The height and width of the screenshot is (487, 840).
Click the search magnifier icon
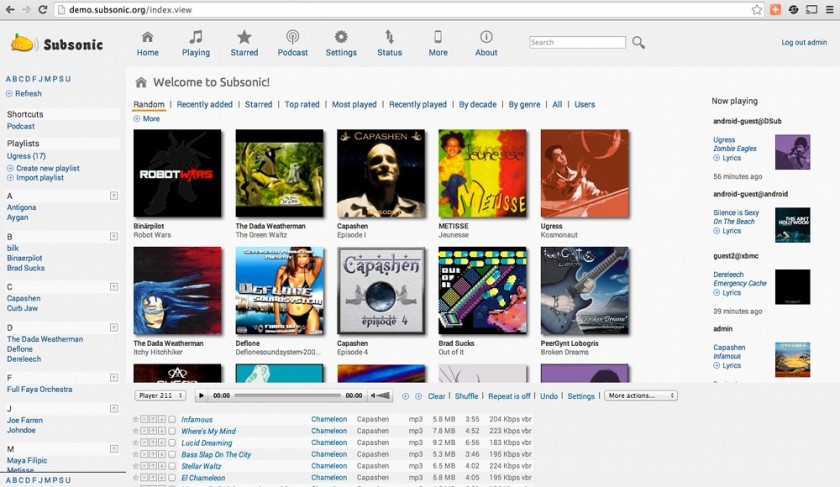[639, 43]
